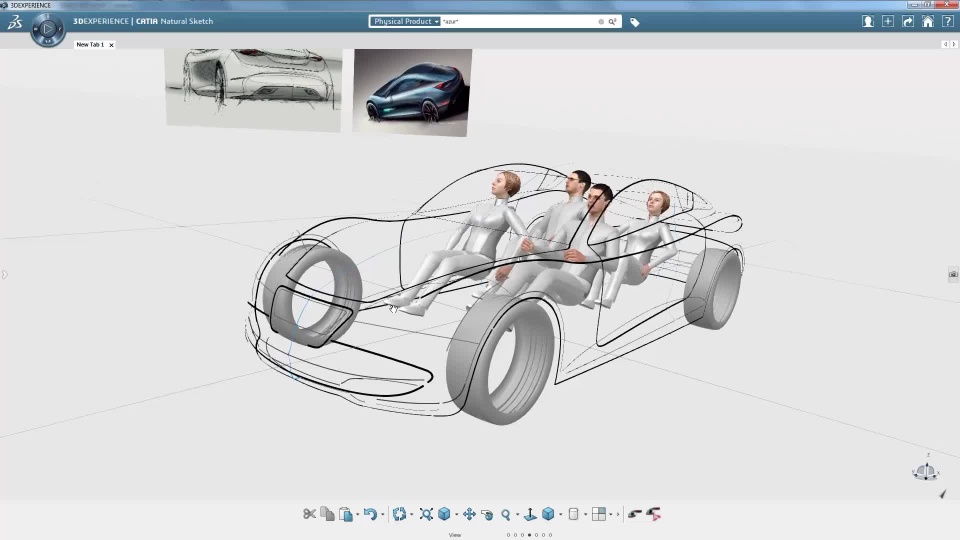Click the blue cube icon right of Normal View
960x540 pixels.
tap(548, 514)
